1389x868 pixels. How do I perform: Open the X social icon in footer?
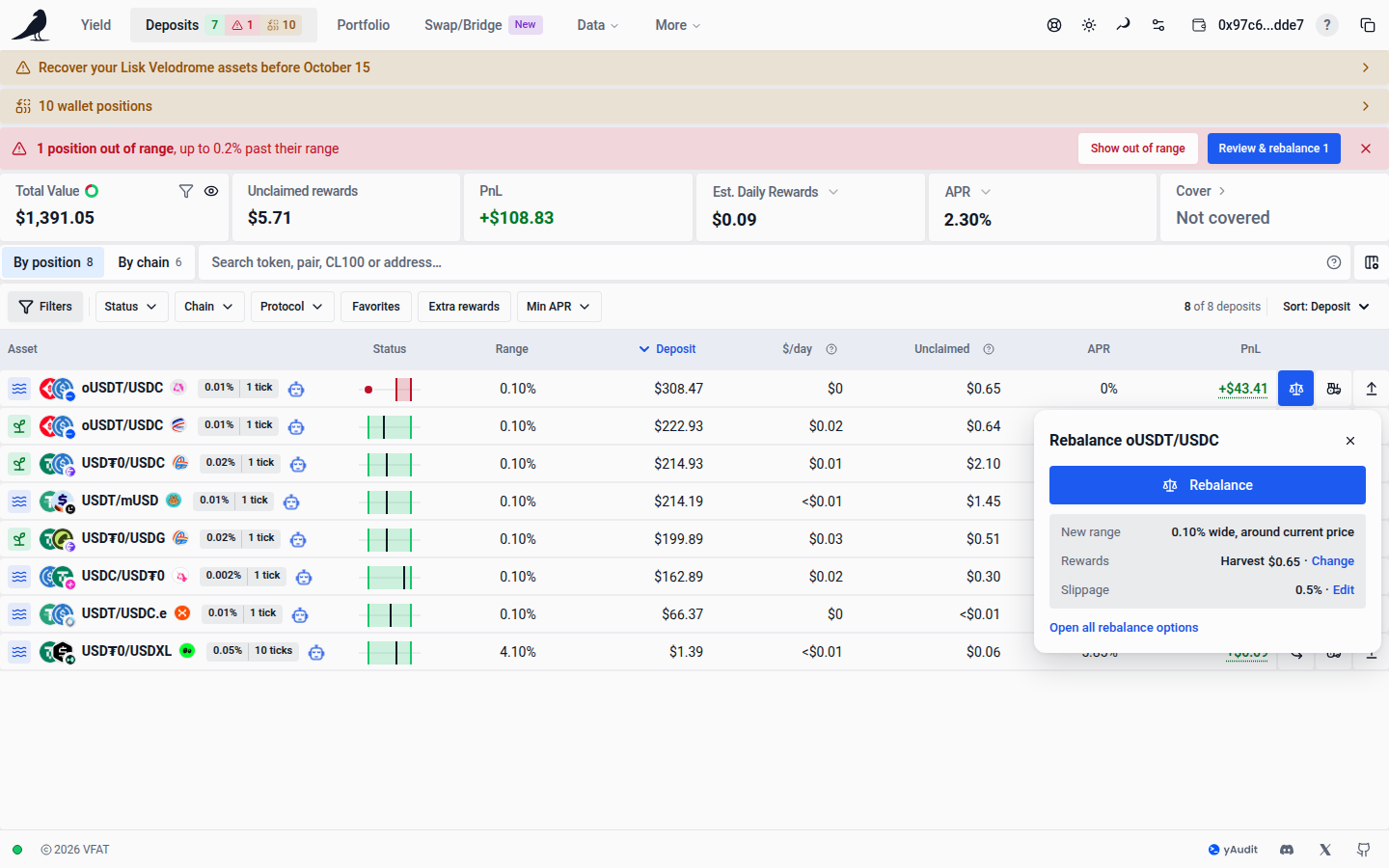[1325, 850]
